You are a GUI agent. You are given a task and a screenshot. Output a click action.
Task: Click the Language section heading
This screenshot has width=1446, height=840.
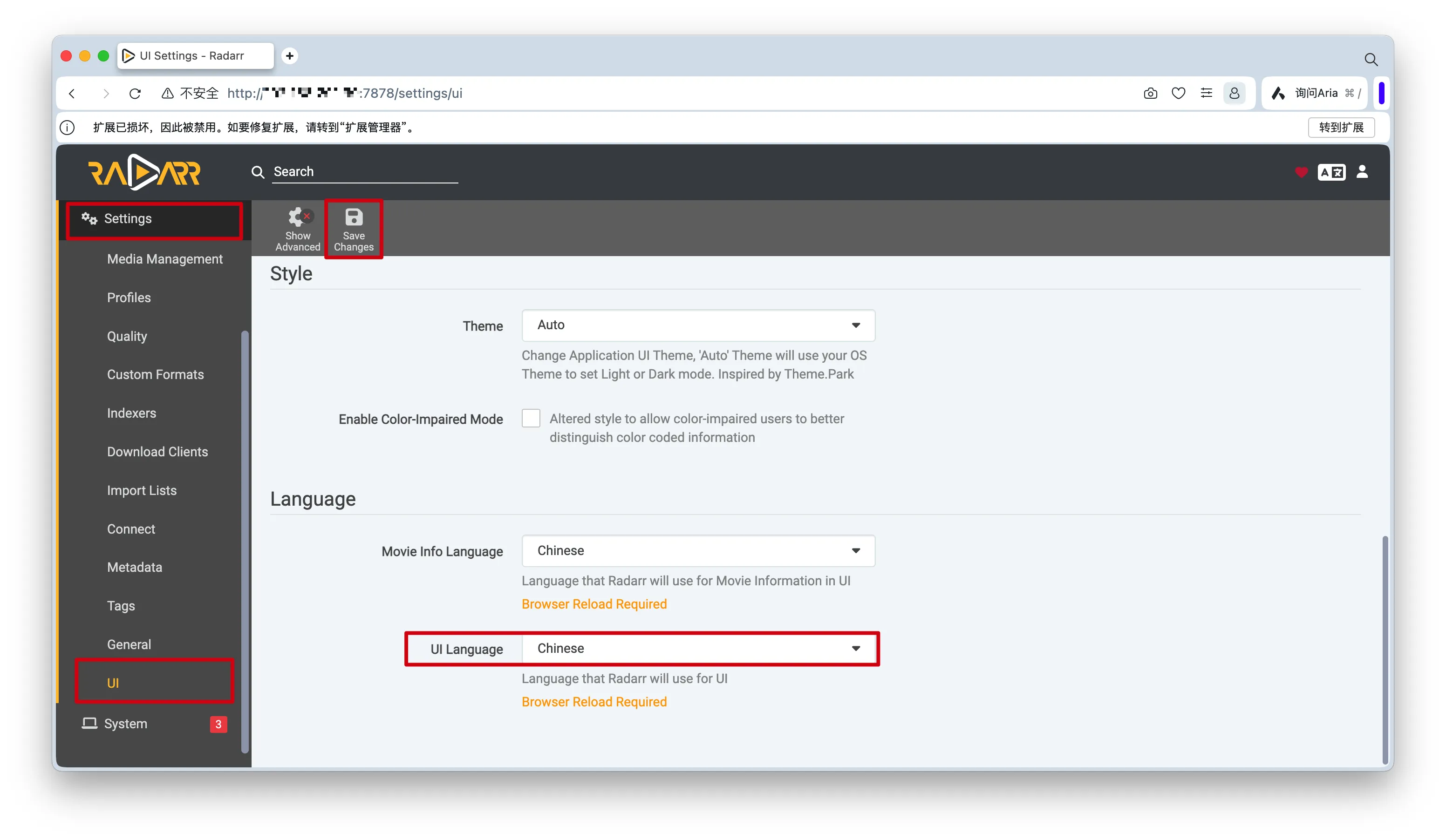pos(313,499)
